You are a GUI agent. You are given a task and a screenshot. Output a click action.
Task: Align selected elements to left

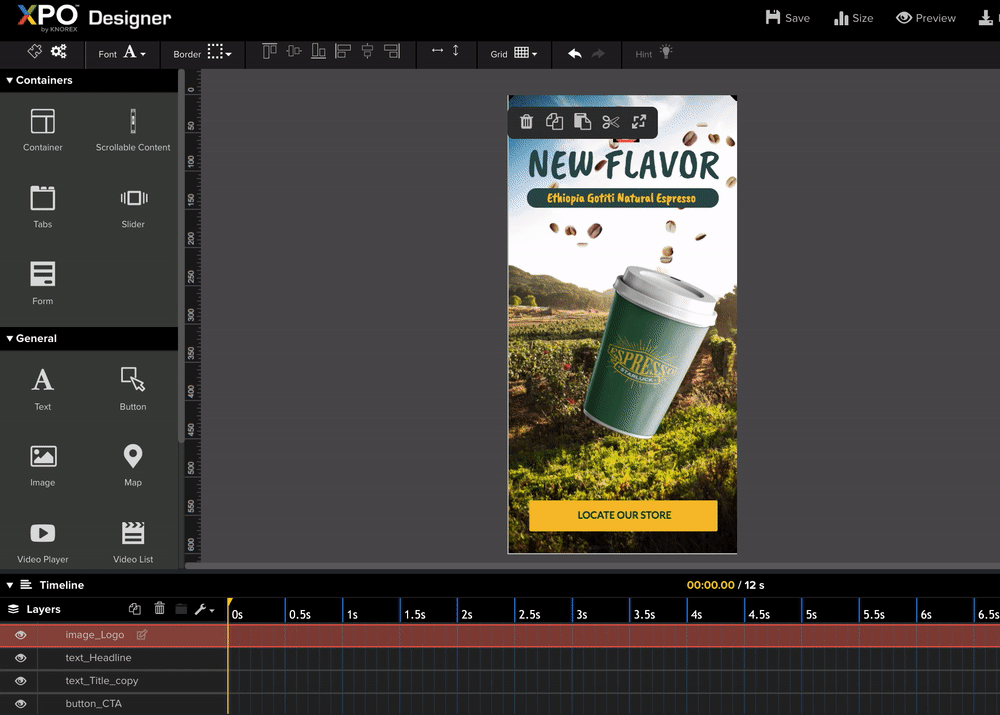(x=343, y=52)
